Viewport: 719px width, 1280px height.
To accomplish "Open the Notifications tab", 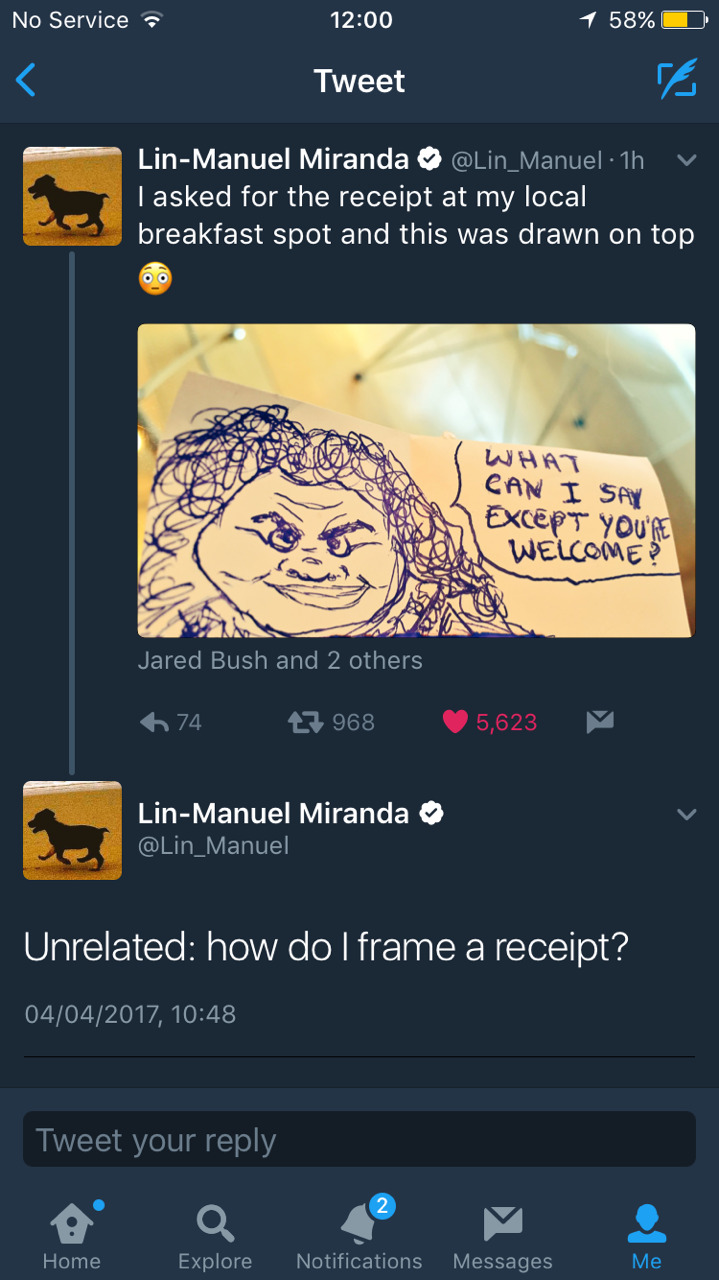I will [359, 1236].
